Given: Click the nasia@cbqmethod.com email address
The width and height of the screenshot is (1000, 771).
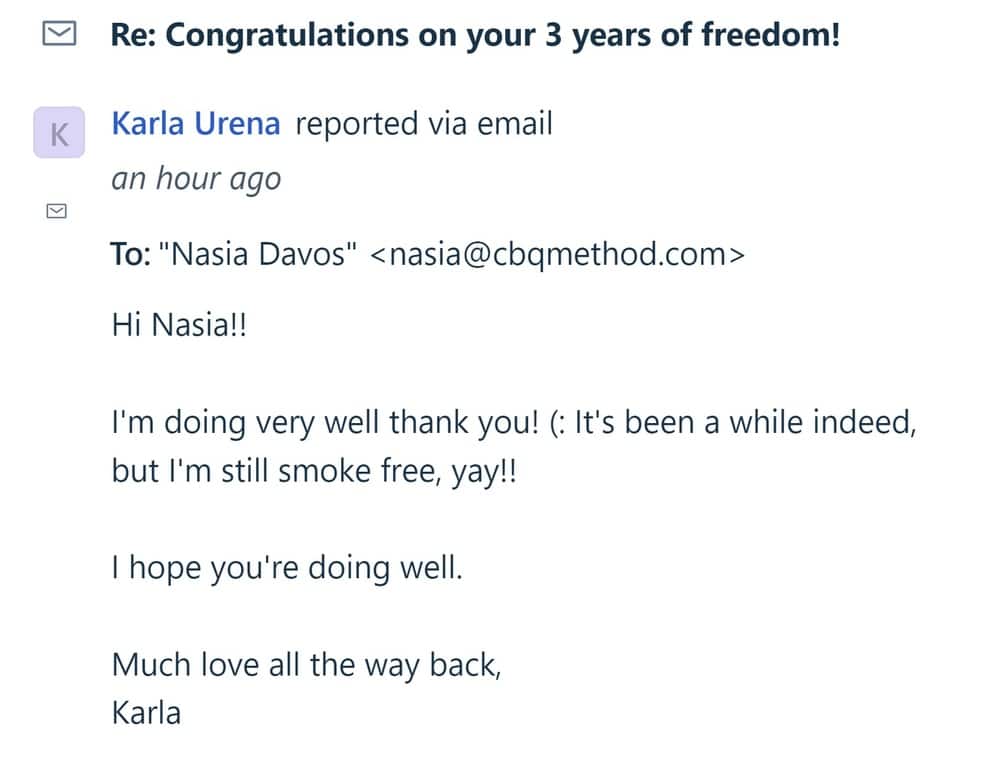Looking at the screenshot, I should pyautogui.click(x=557, y=253).
